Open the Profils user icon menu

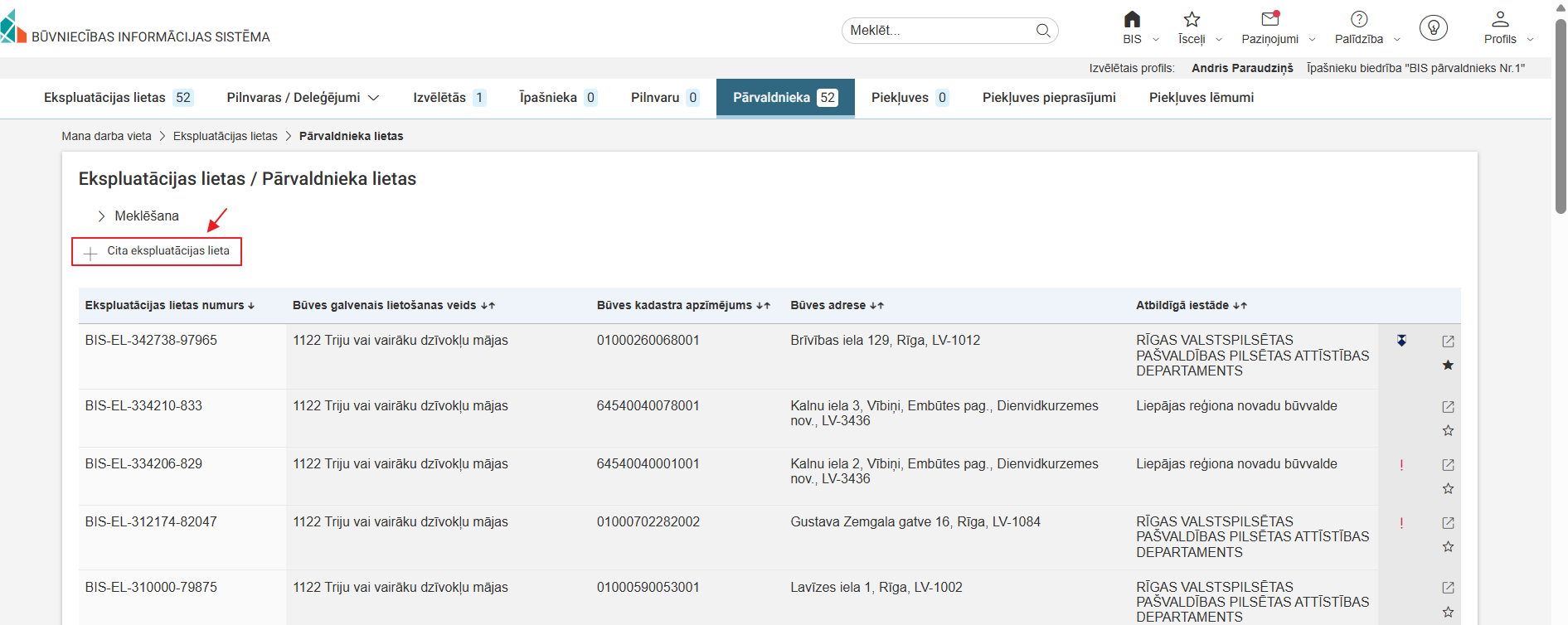(1500, 20)
